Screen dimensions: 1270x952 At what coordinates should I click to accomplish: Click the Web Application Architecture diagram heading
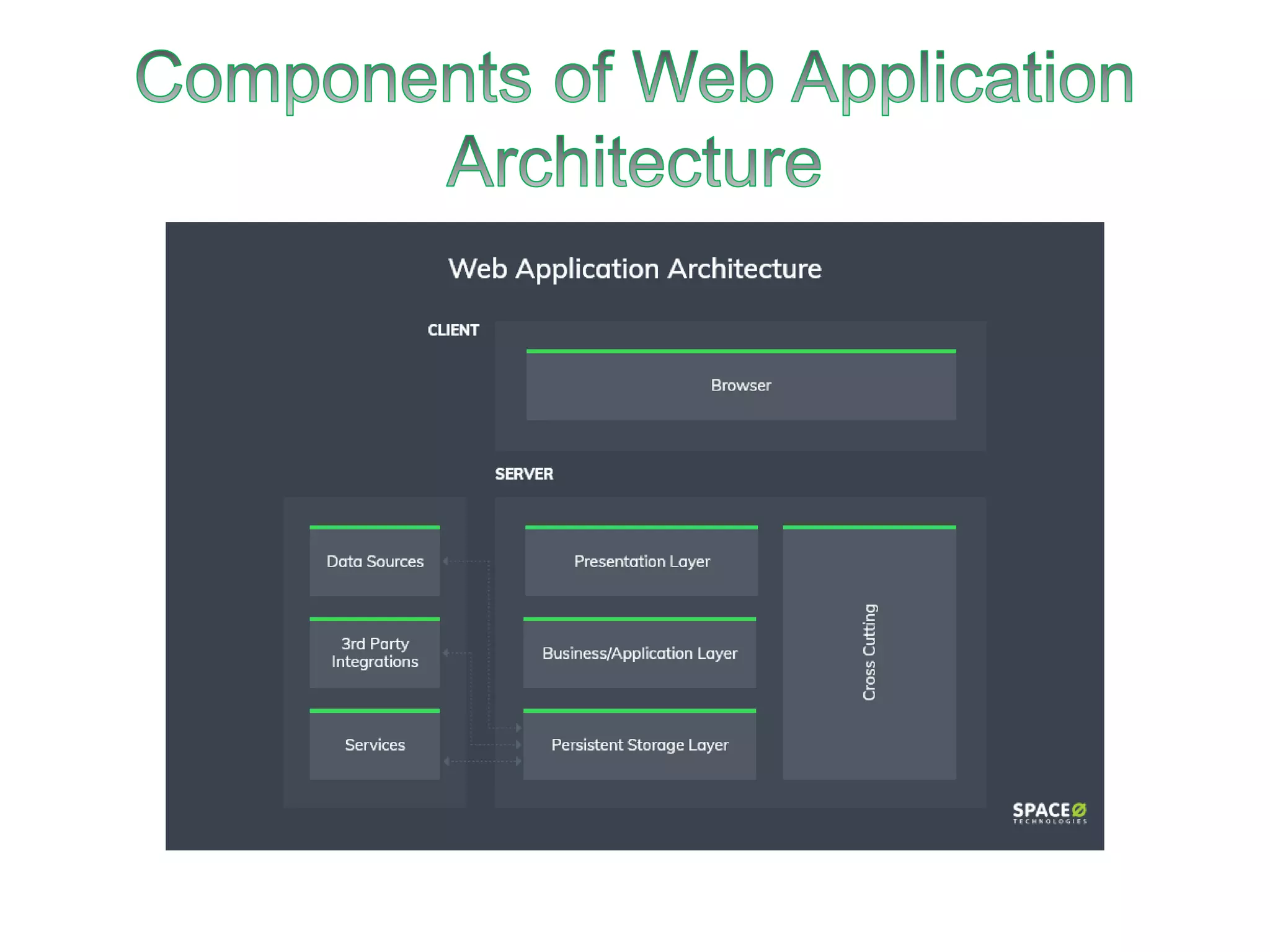tap(634, 269)
